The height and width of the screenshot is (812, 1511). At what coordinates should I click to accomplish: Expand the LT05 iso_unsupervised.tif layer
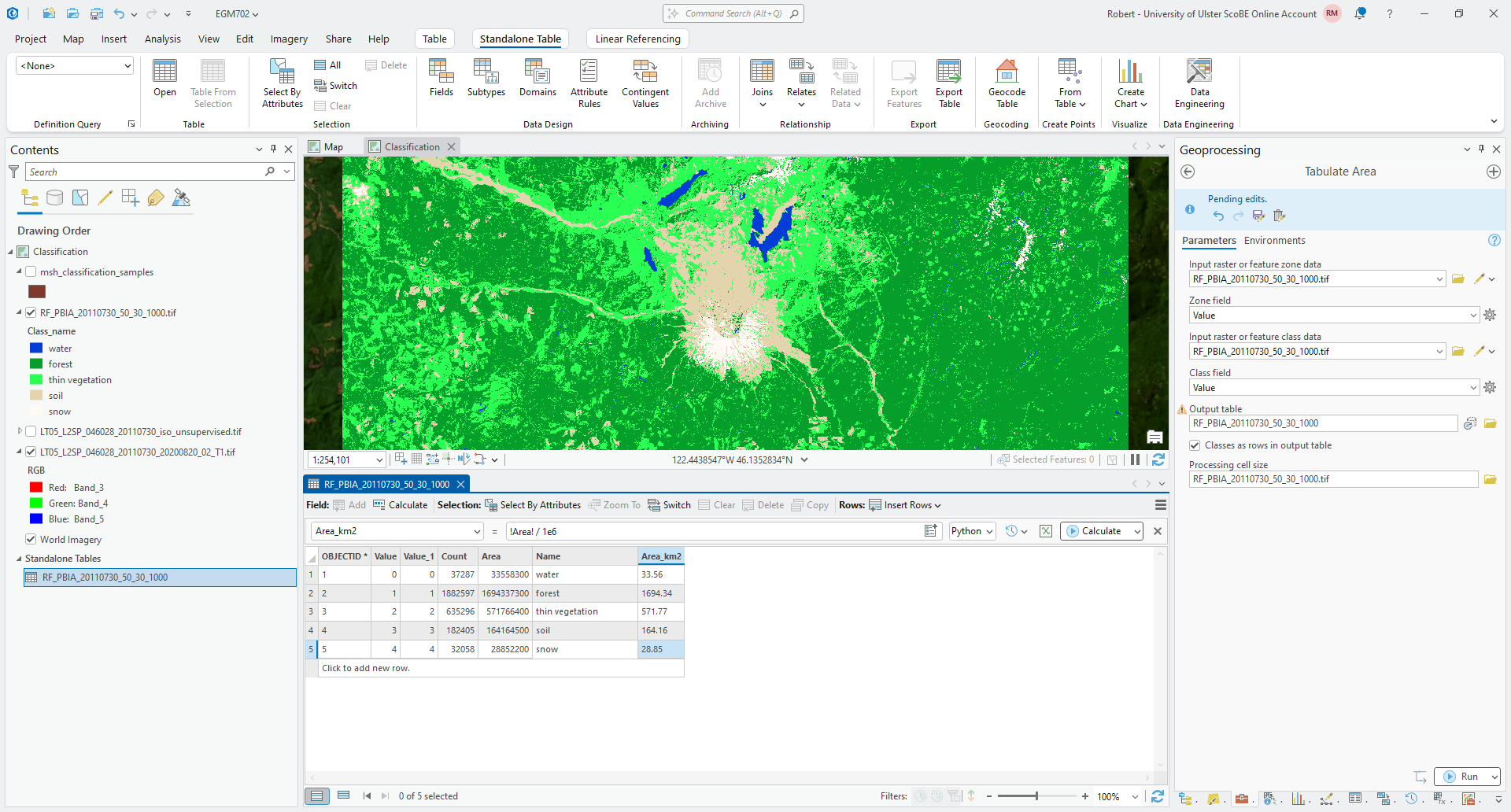tap(20, 431)
